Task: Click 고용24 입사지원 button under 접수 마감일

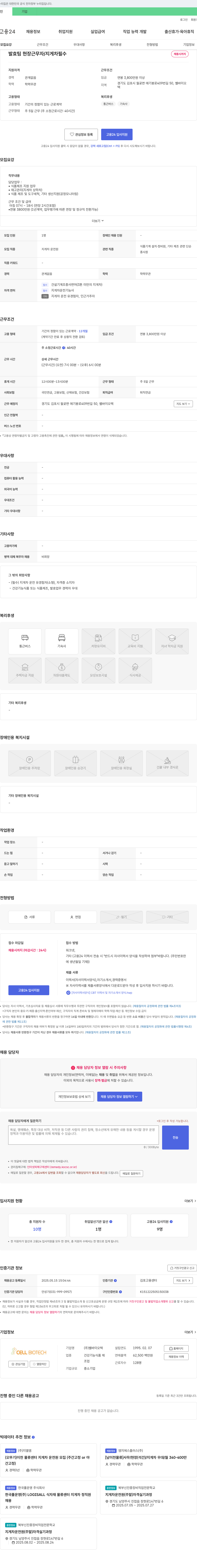Action: 29,990
